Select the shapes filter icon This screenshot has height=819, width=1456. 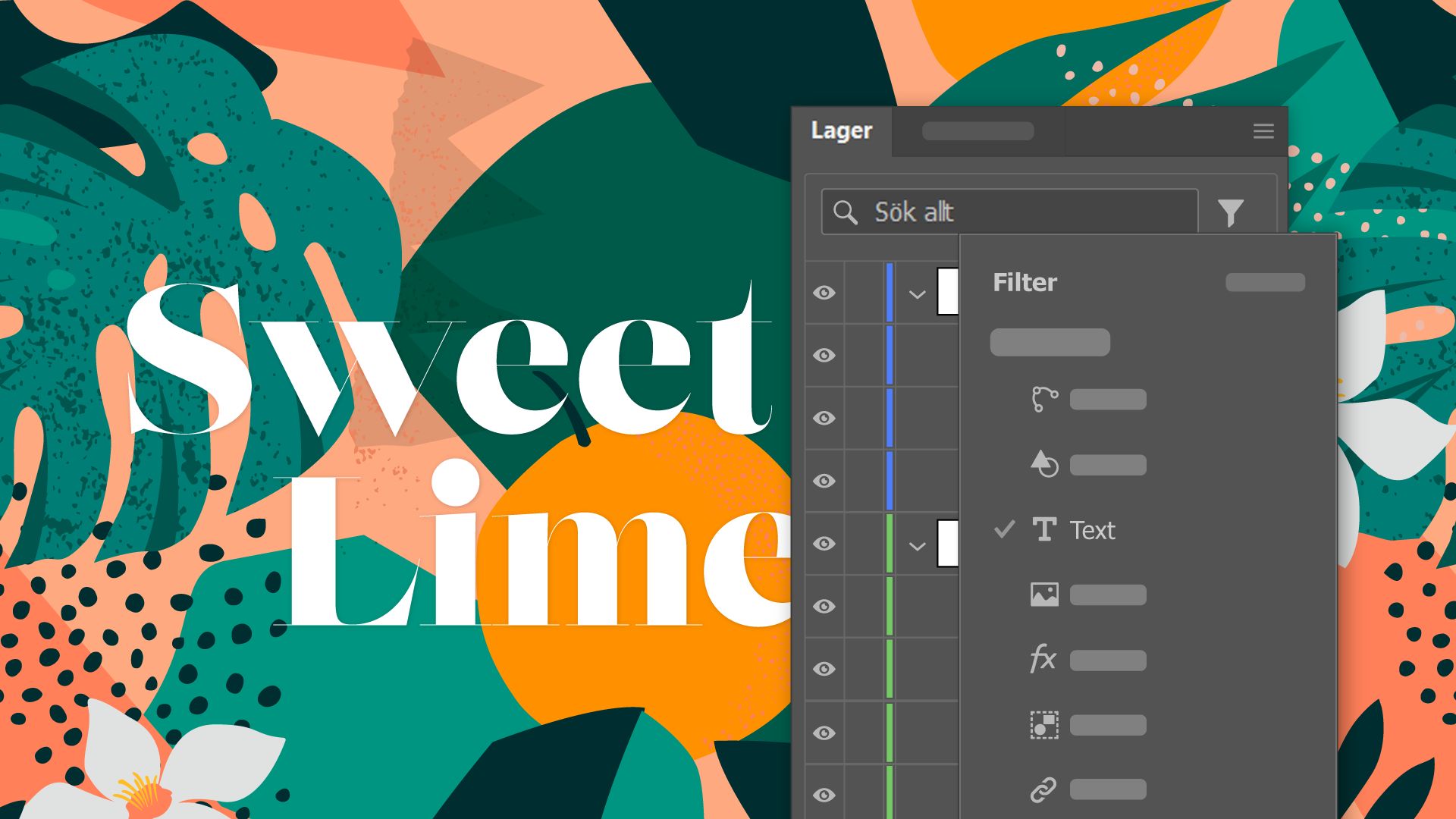coord(1044,463)
